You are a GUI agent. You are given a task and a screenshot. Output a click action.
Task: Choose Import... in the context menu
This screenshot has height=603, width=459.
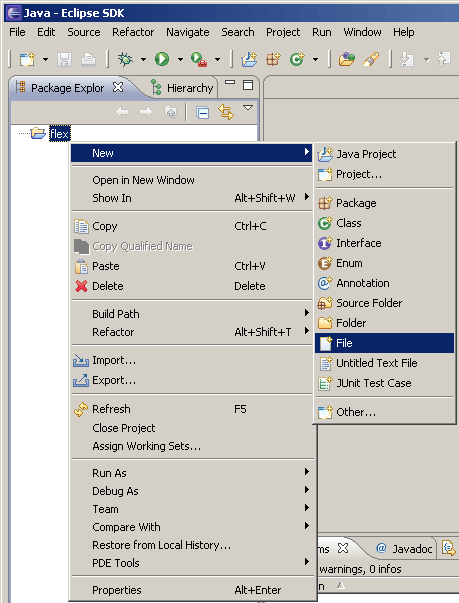pyautogui.click(x=192, y=360)
